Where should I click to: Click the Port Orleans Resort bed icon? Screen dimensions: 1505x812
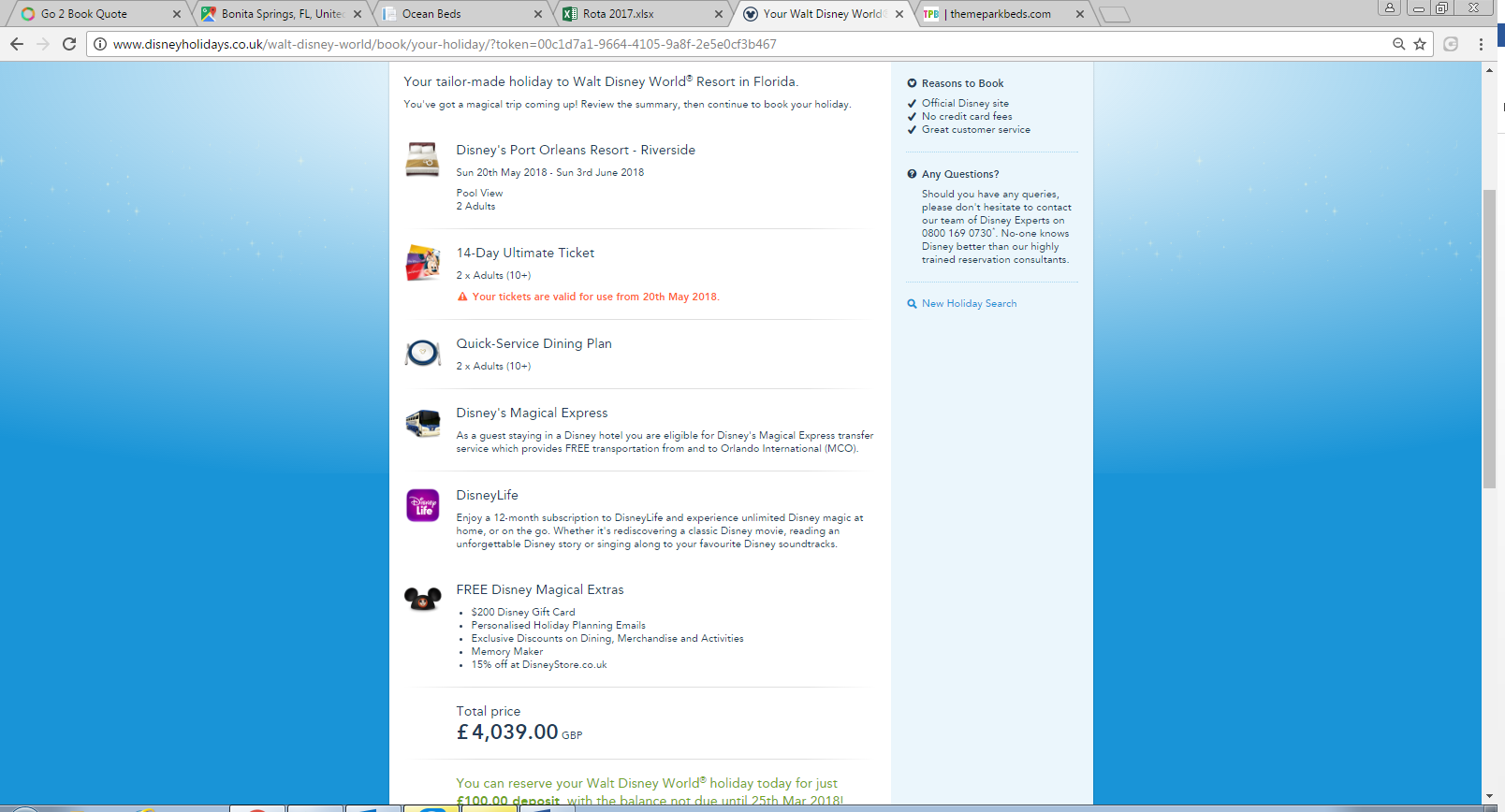click(422, 160)
